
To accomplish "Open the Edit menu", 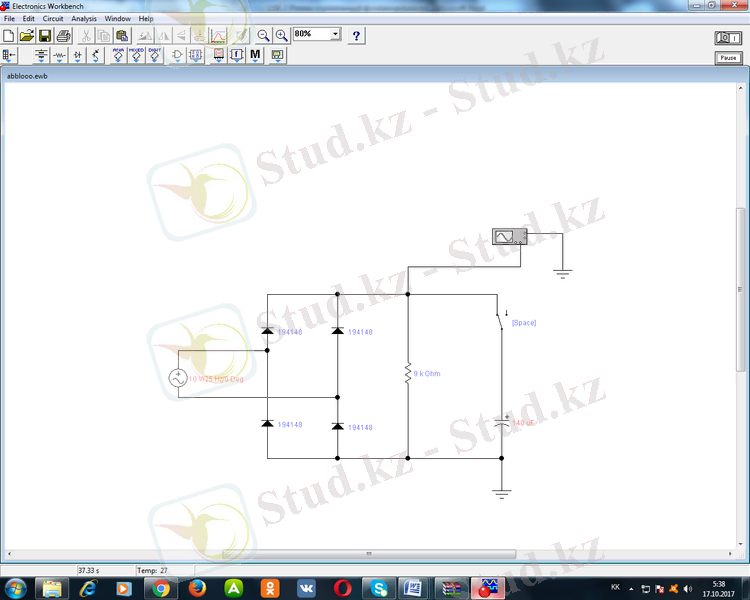I will tap(29, 19).
